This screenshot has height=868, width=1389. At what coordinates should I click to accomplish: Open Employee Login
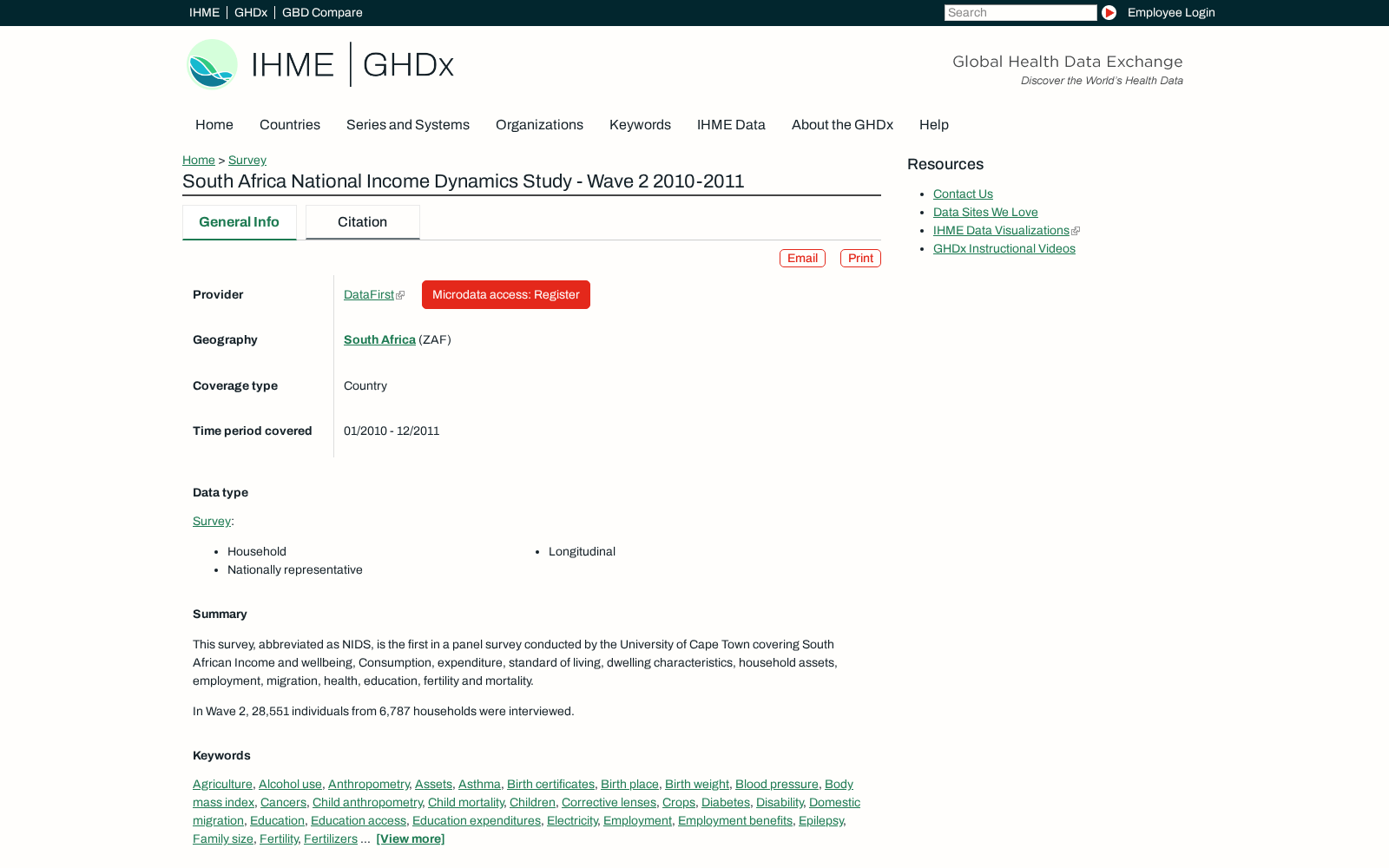(x=1171, y=12)
